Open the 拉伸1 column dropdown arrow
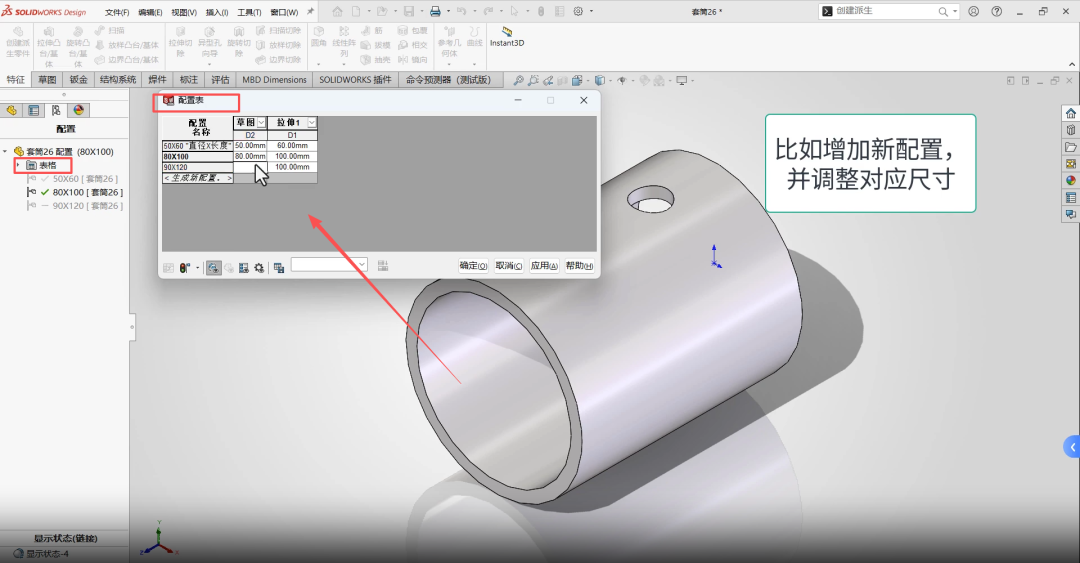Viewport: 1080px width, 563px height. click(311, 122)
